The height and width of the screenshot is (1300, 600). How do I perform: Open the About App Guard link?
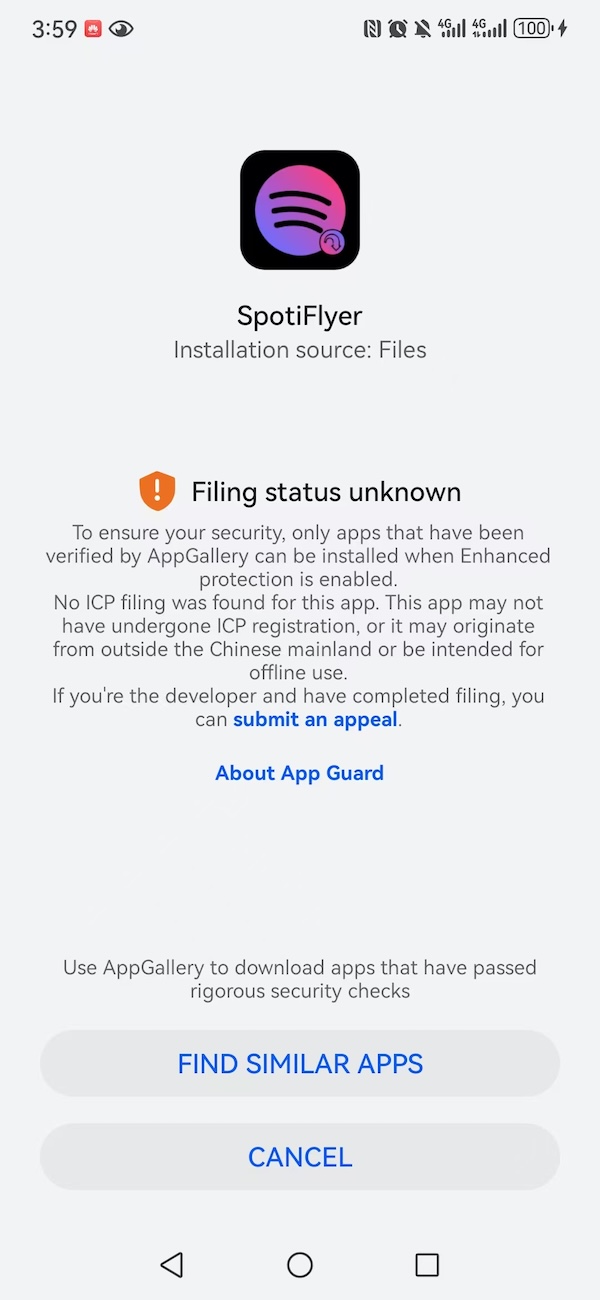[300, 773]
